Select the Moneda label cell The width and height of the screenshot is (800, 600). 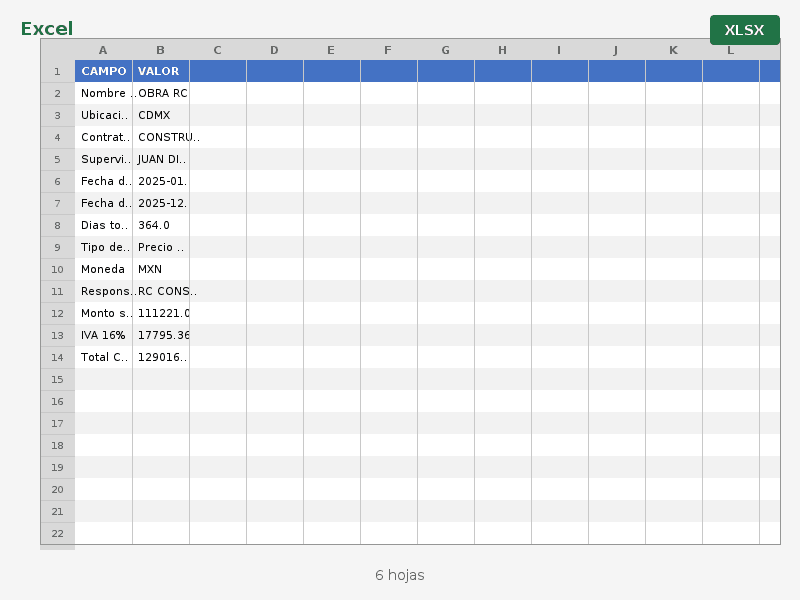tap(103, 269)
